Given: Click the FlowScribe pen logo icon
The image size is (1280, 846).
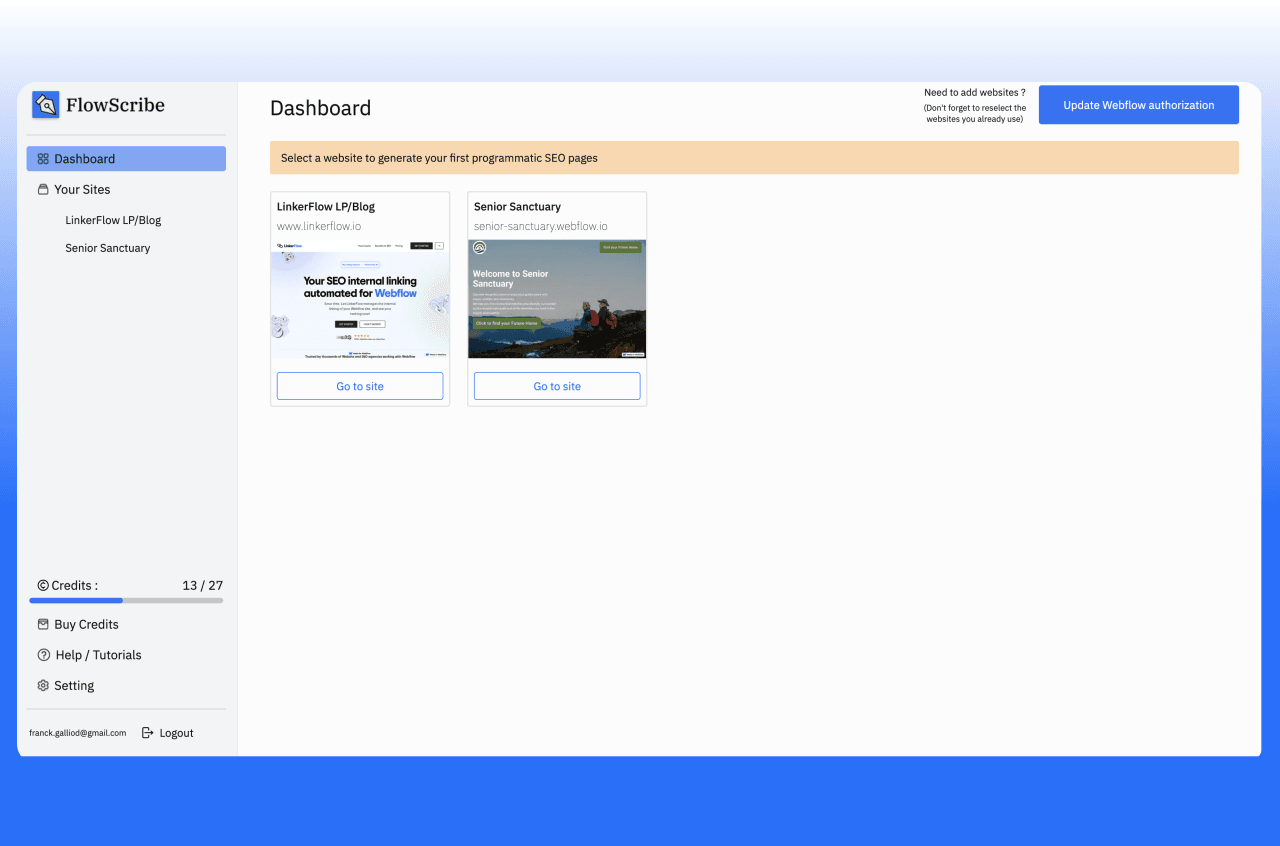Looking at the screenshot, I should [x=45, y=105].
